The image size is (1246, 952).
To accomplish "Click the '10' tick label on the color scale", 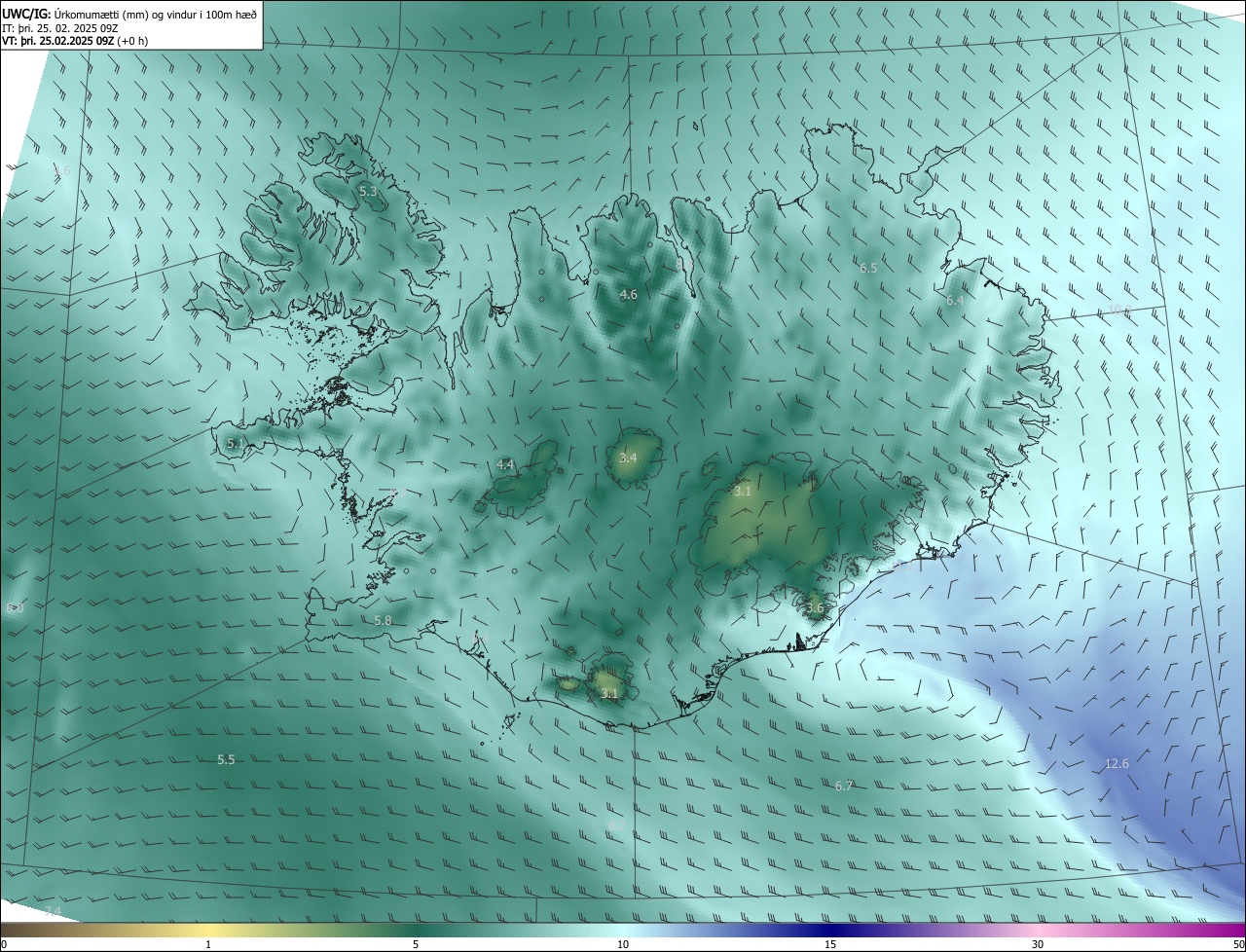I will [x=623, y=944].
